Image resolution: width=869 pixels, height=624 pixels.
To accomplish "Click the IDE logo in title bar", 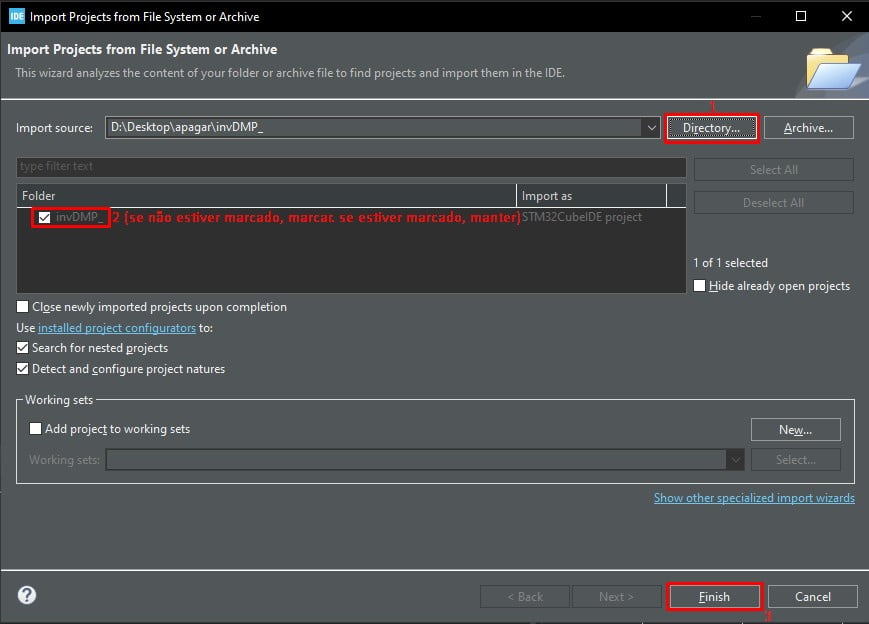I will click(x=17, y=16).
